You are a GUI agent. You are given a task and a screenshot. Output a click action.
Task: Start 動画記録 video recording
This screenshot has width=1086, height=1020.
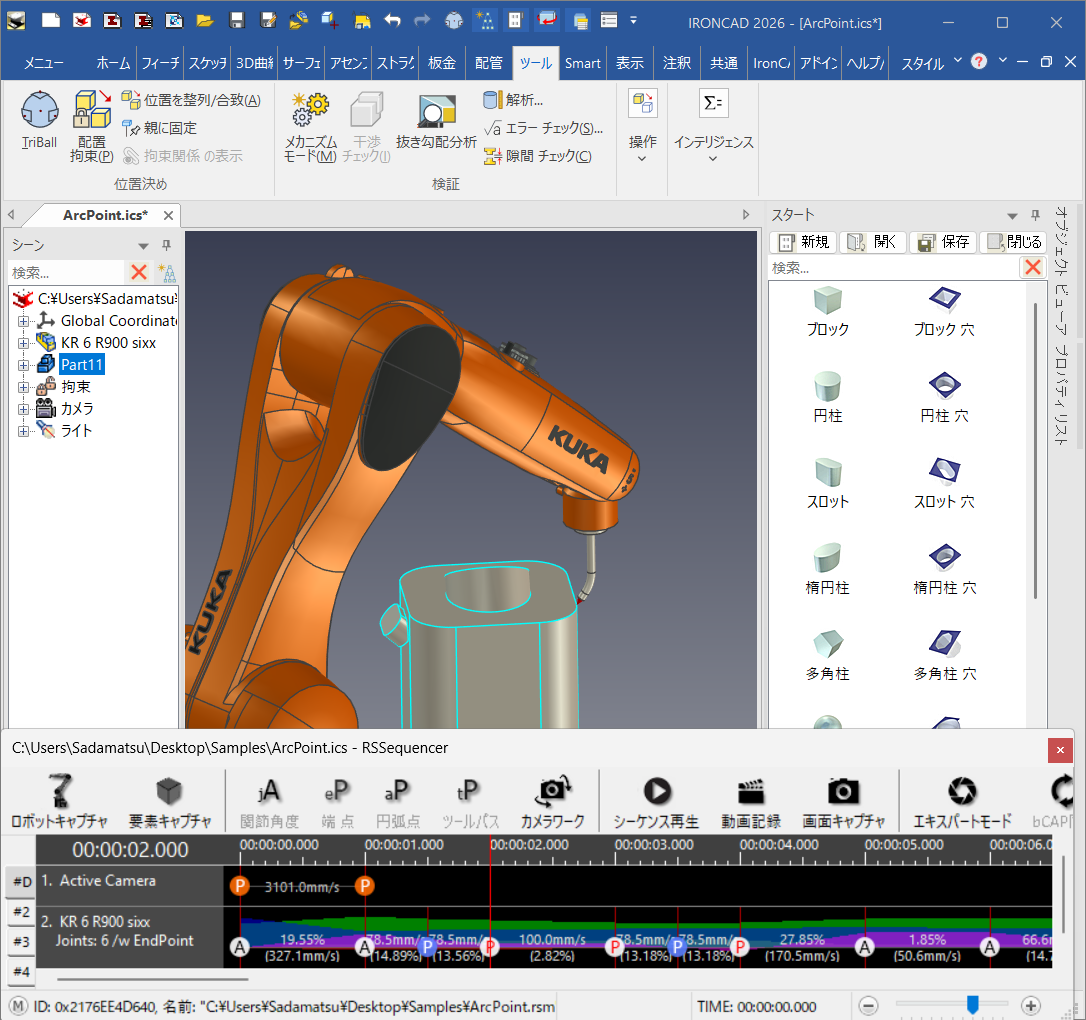pyautogui.click(x=751, y=801)
